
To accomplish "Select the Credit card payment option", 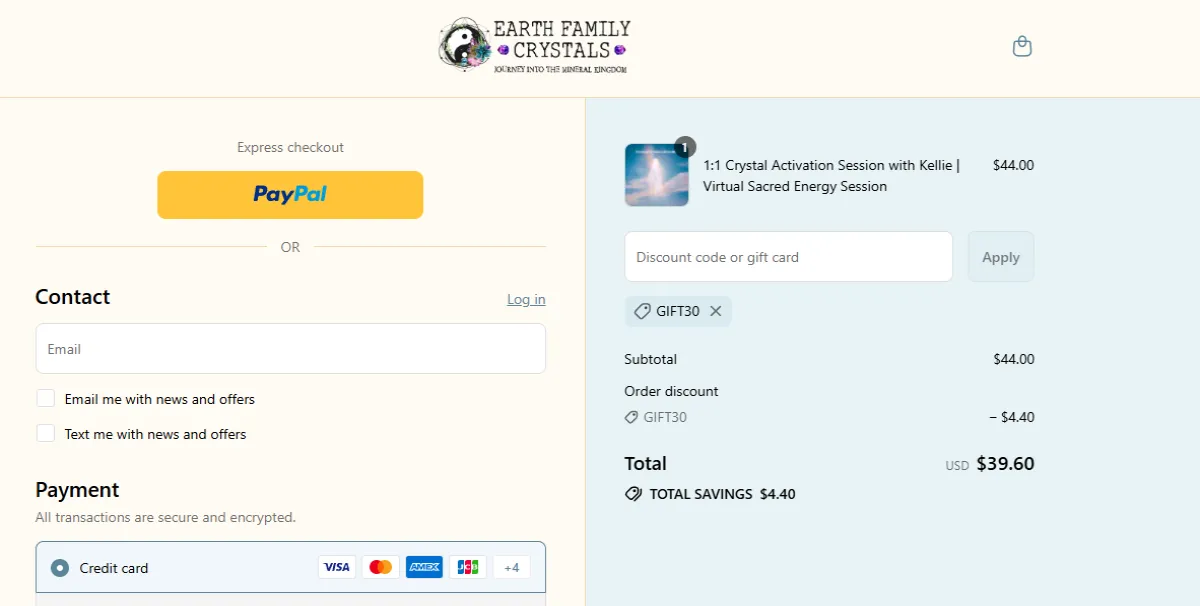I will pos(59,566).
